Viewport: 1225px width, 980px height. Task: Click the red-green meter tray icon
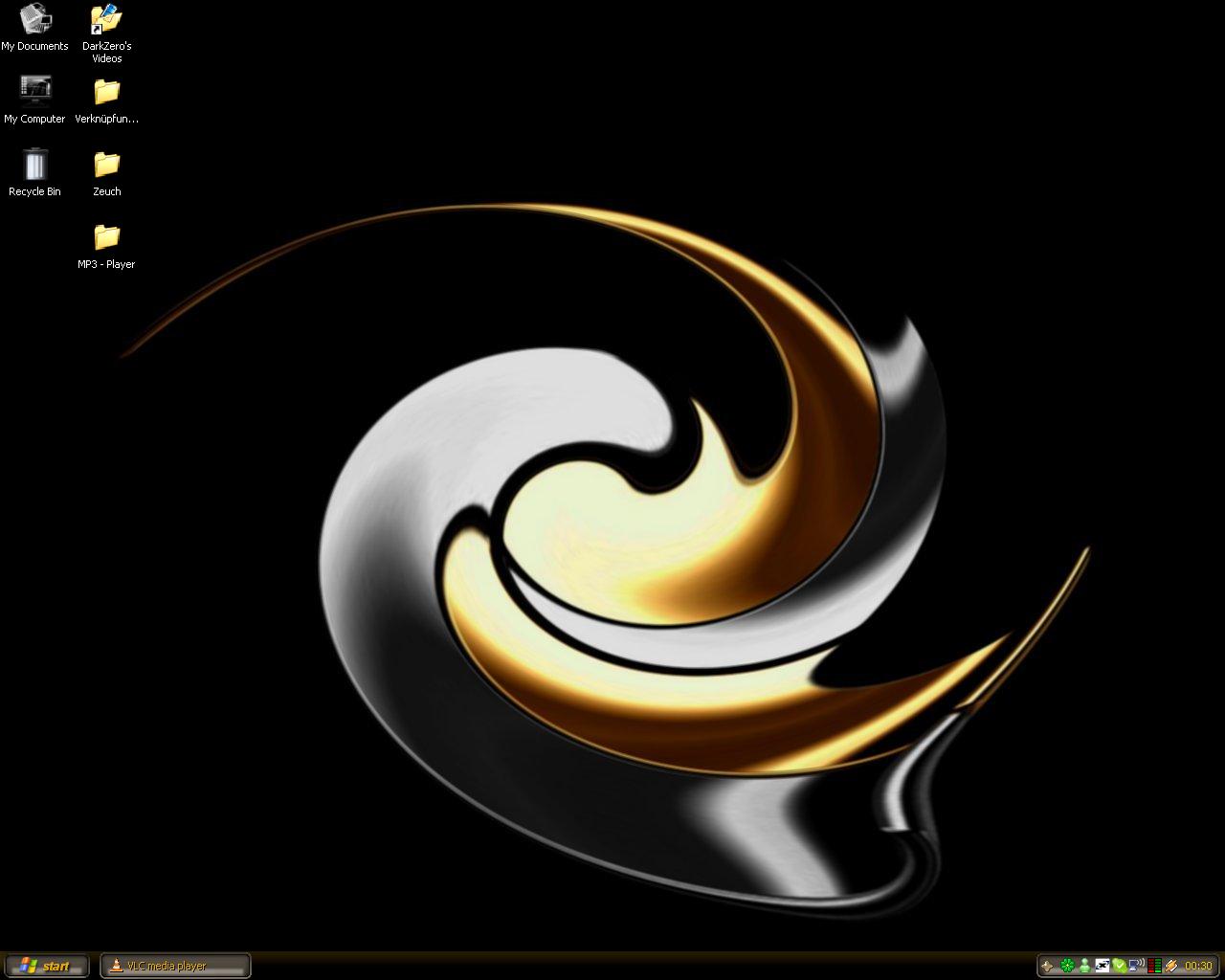[1154, 966]
